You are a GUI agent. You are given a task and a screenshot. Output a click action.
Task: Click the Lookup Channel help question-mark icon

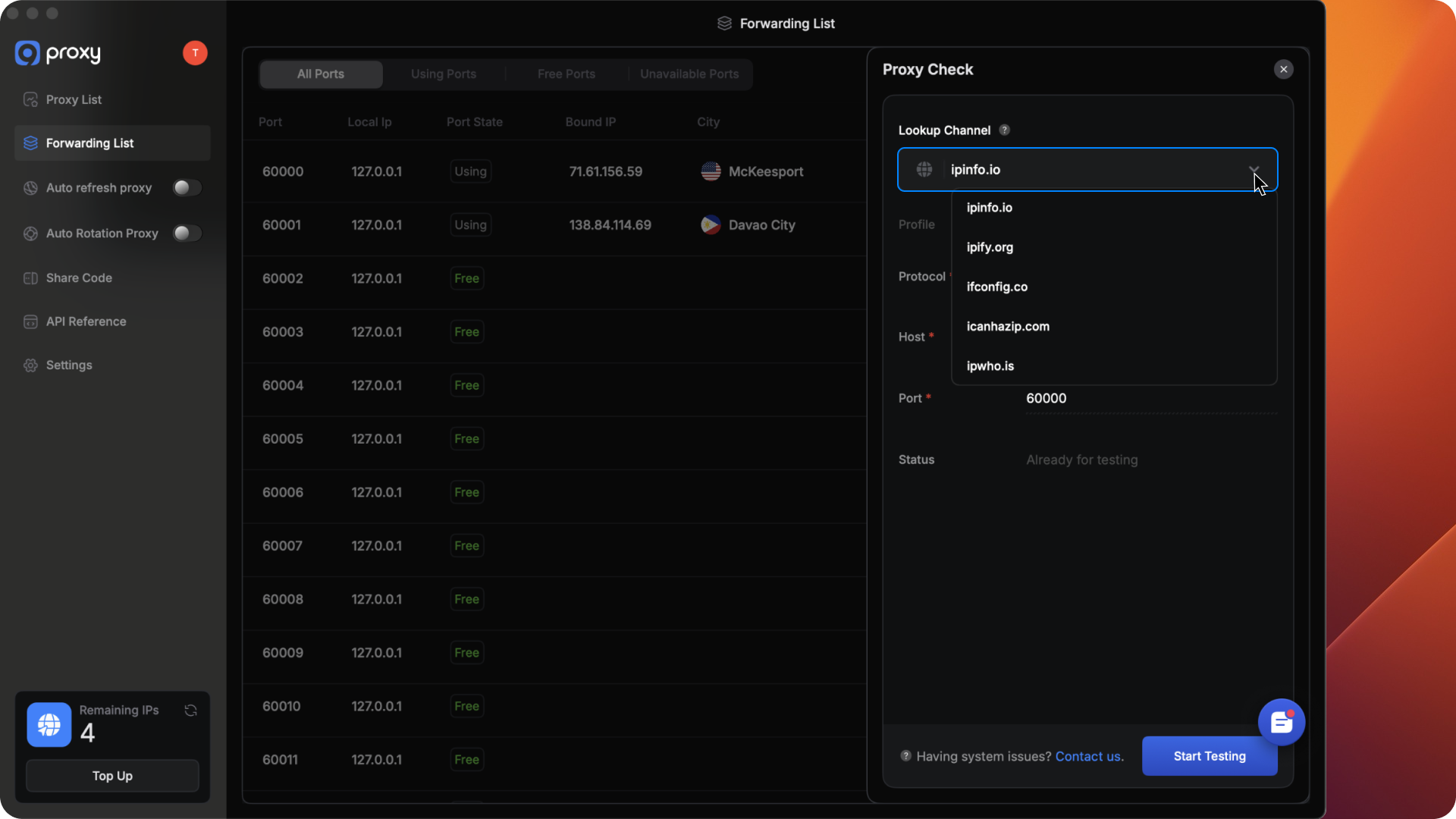click(1004, 130)
